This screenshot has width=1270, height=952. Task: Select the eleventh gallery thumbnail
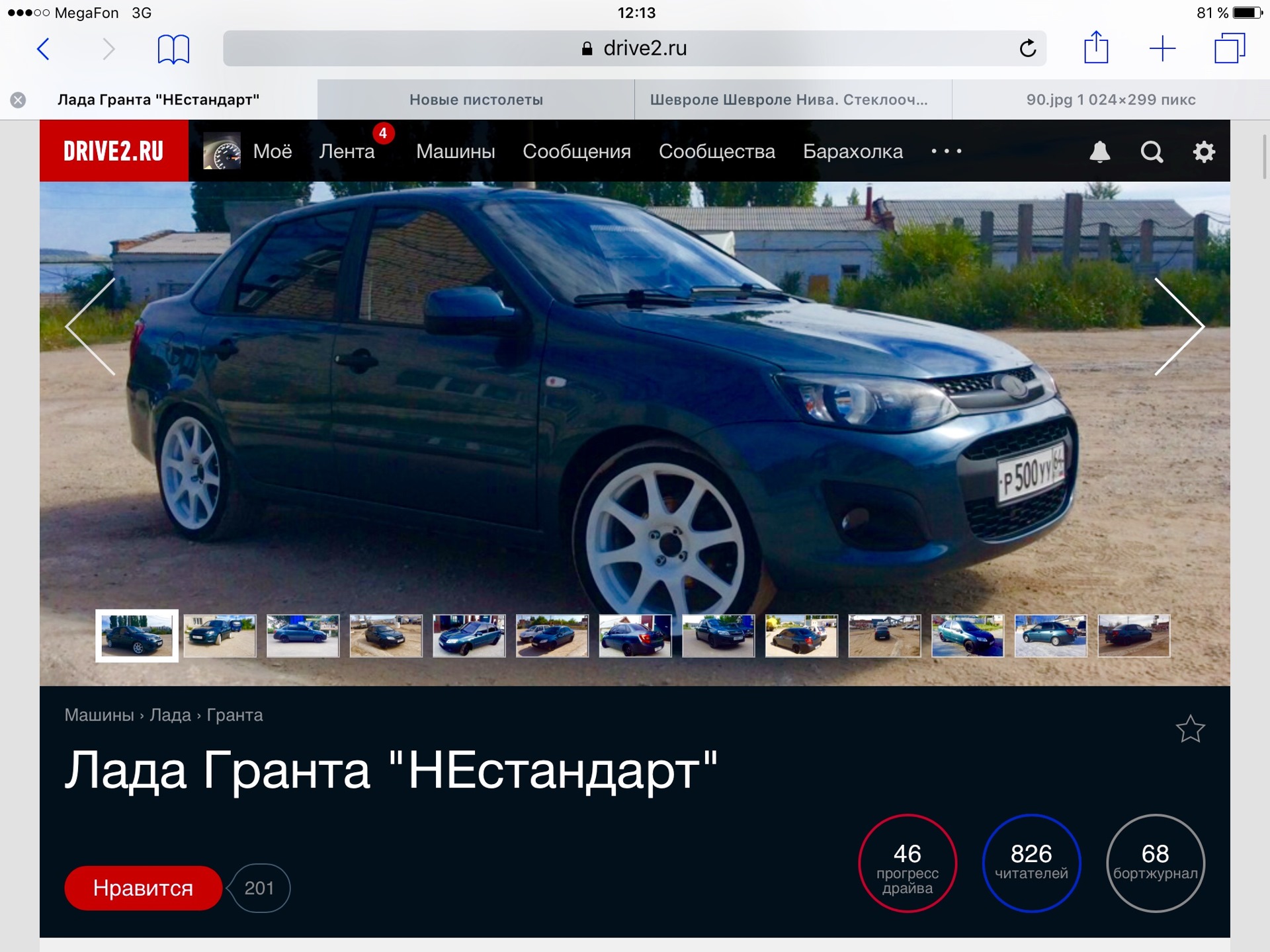(968, 635)
